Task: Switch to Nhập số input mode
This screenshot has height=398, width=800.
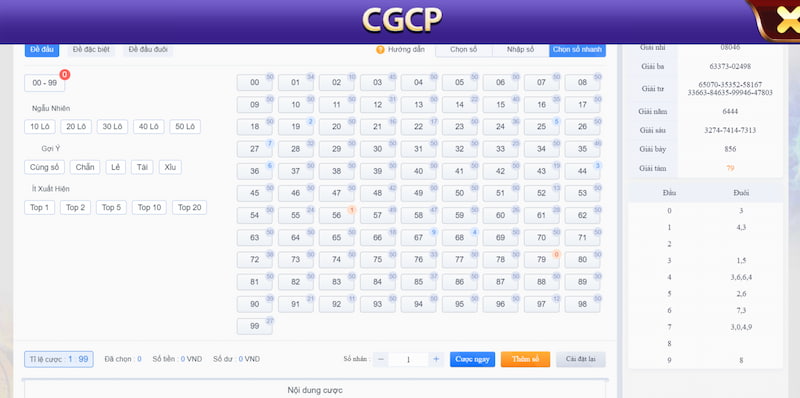Action: tap(520, 49)
